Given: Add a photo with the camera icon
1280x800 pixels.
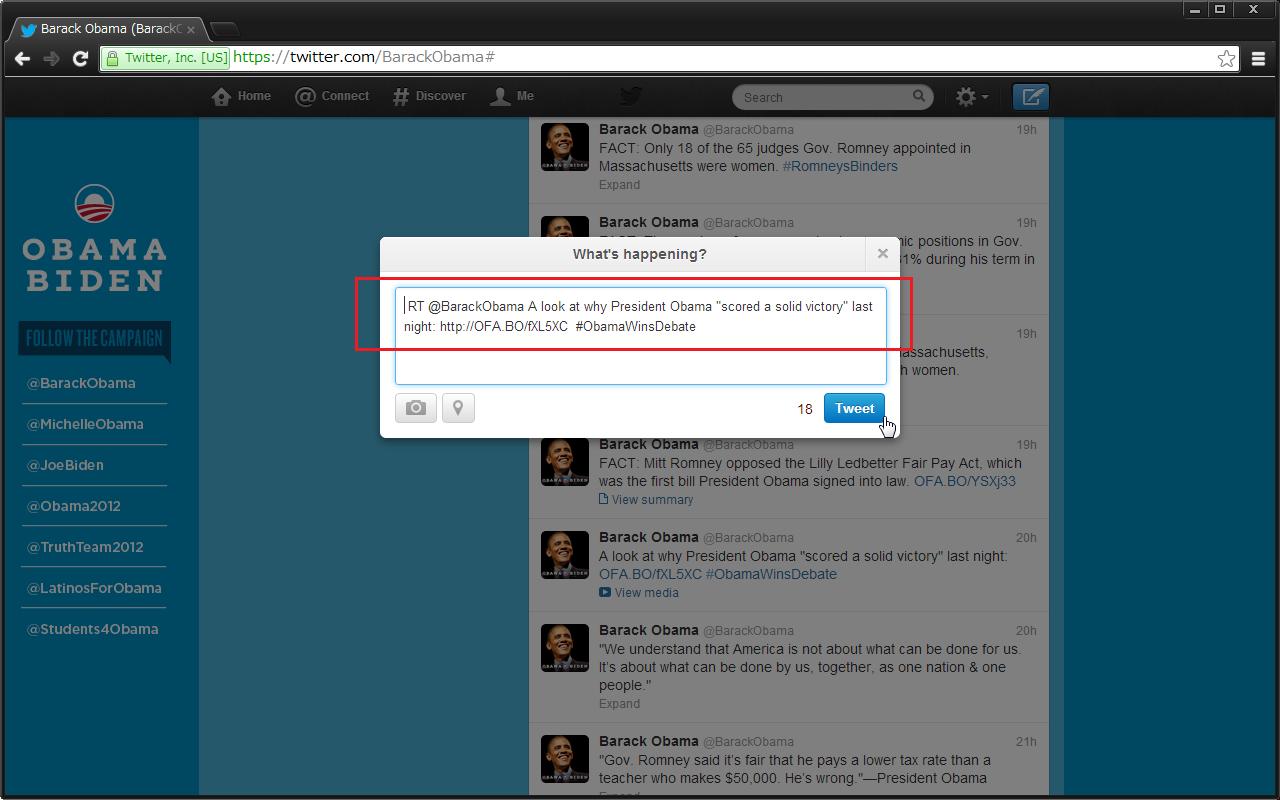Looking at the screenshot, I should coord(416,408).
